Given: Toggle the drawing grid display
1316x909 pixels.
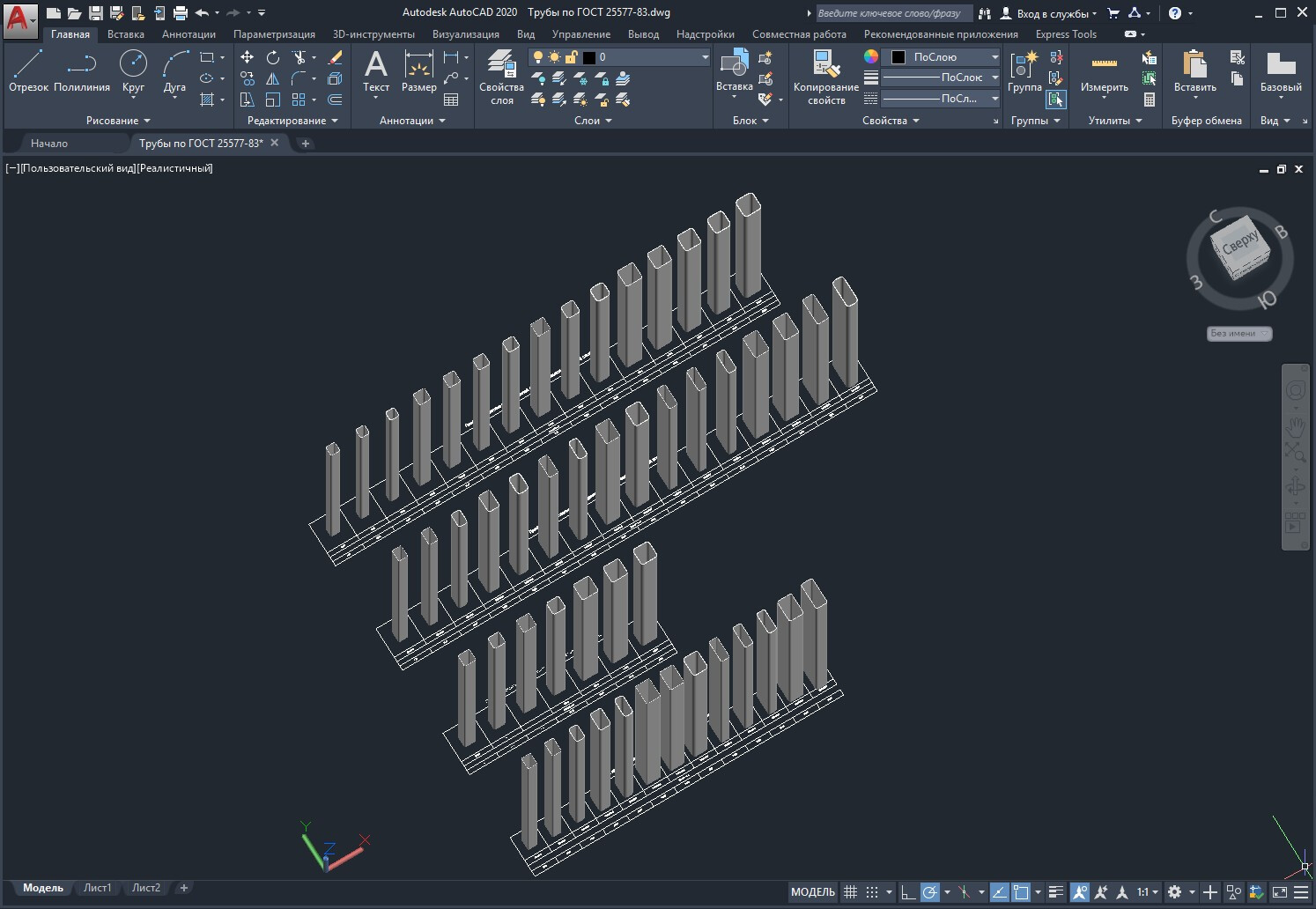Looking at the screenshot, I should coord(850,892).
